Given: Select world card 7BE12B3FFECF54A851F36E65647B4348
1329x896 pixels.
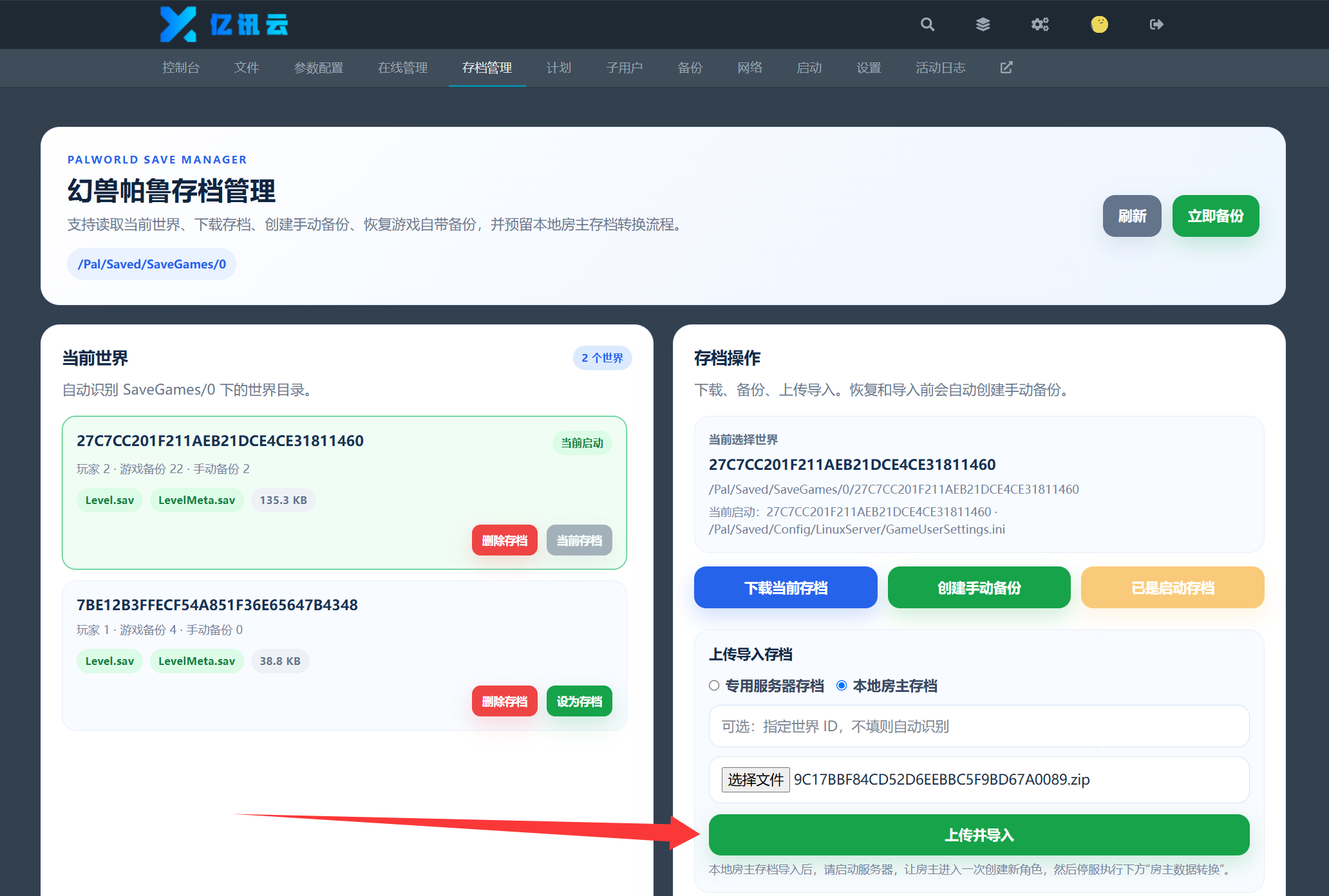Looking at the screenshot, I should click(344, 655).
